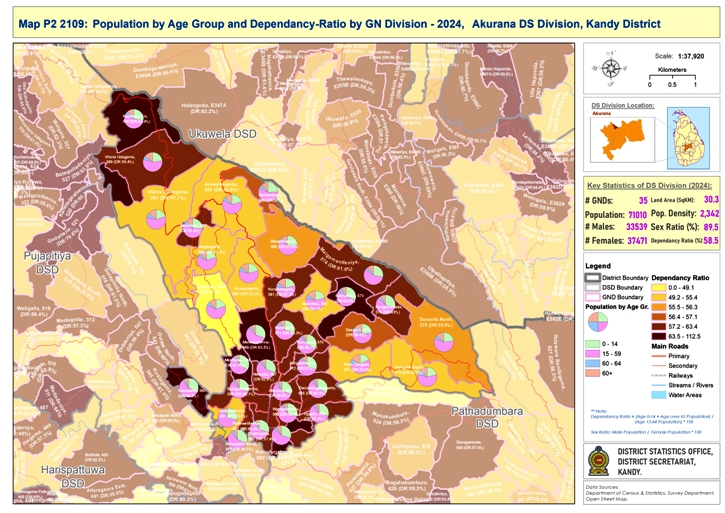Click the 0.0 - 49.1 yellow swatch
725x513 pixels.
coord(658,288)
